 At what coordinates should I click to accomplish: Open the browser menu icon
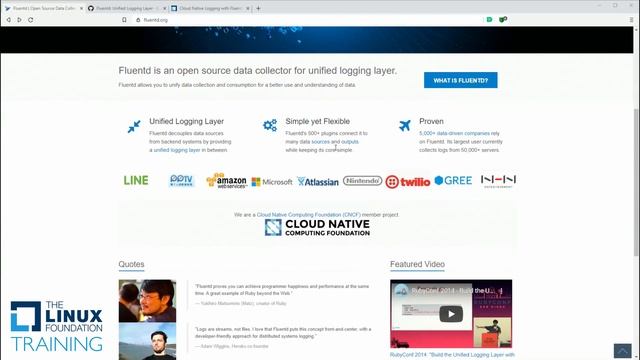tap(631, 20)
